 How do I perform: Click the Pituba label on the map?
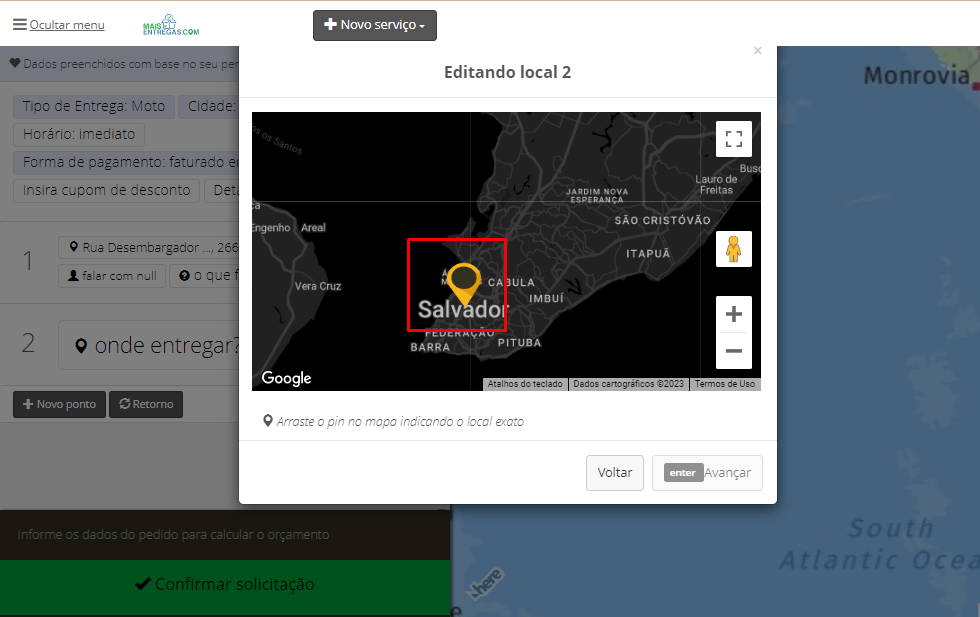(x=519, y=343)
